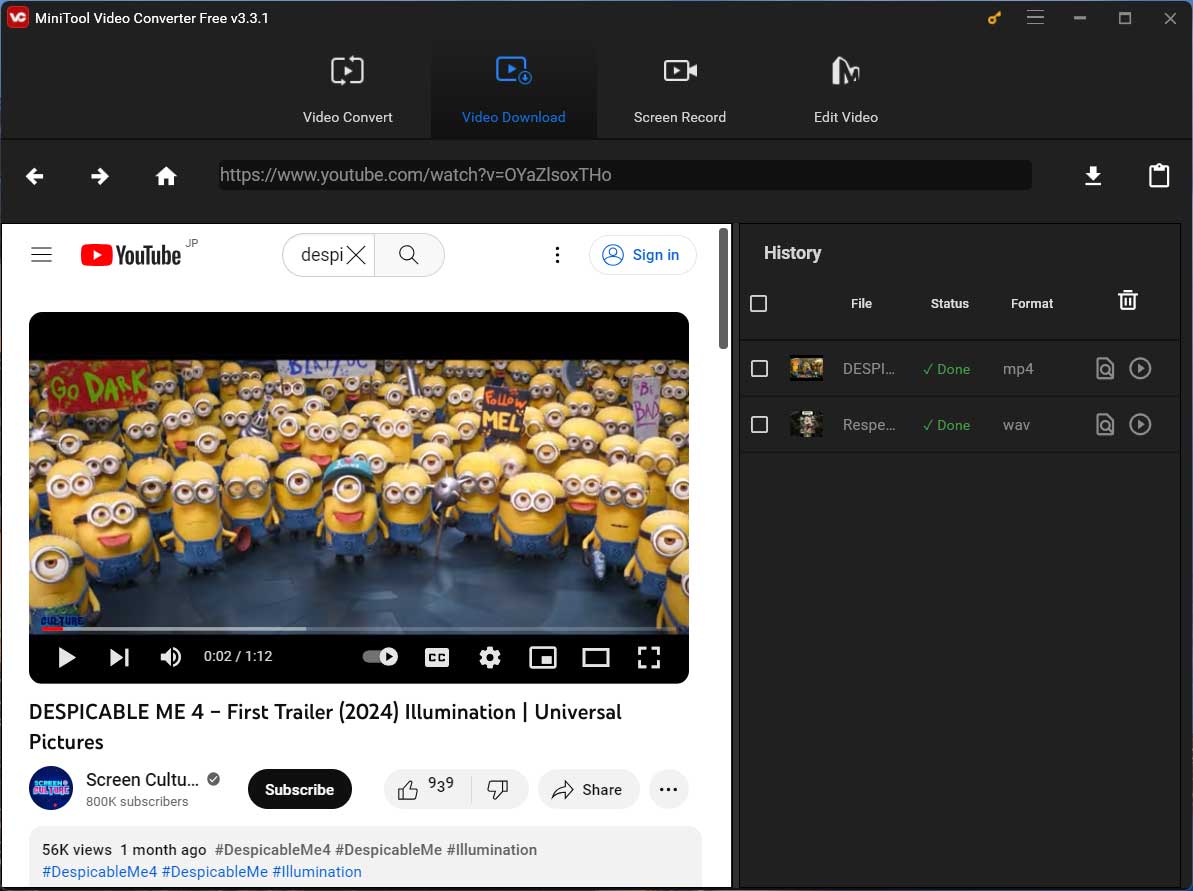Click the Share button

588,789
